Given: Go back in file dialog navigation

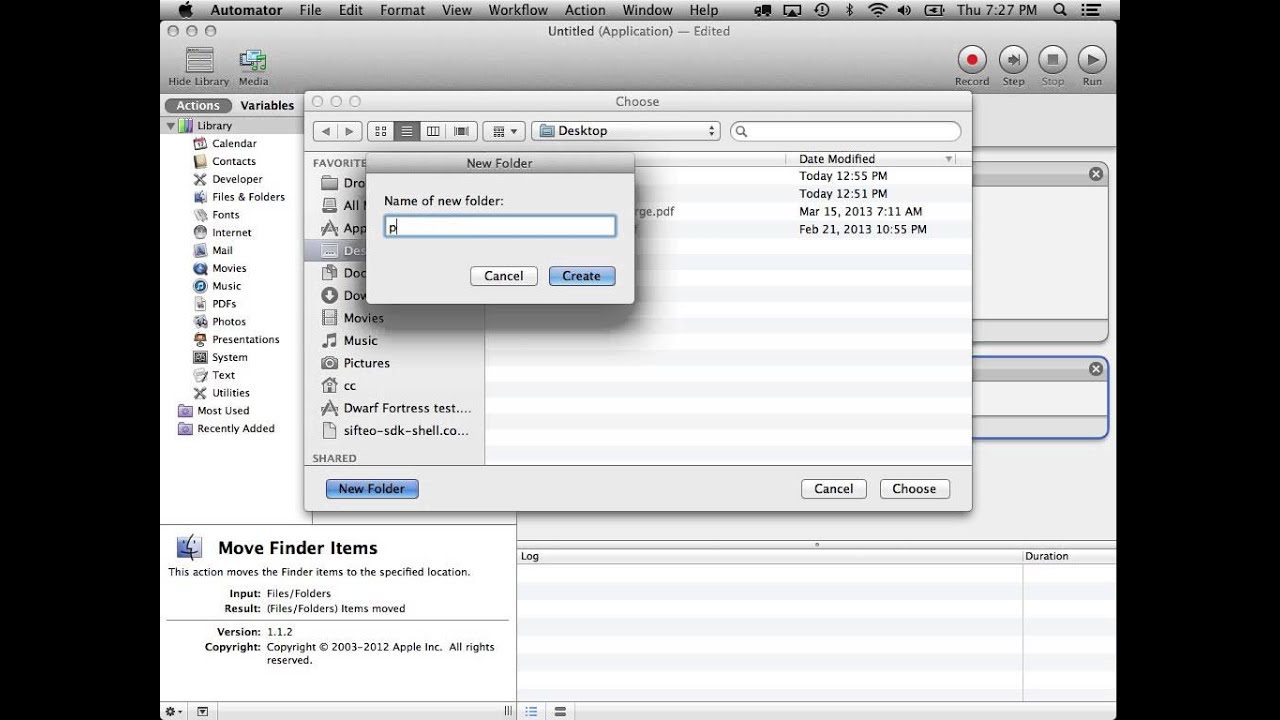Looking at the screenshot, I should coord(325,131).
